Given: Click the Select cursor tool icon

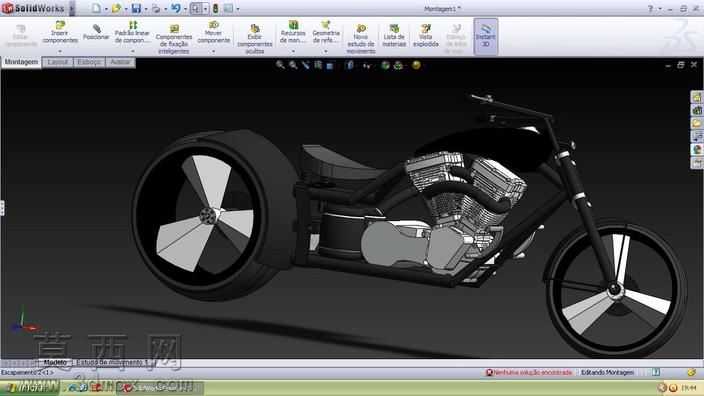Looking at the screenshot, I should 196,8.
